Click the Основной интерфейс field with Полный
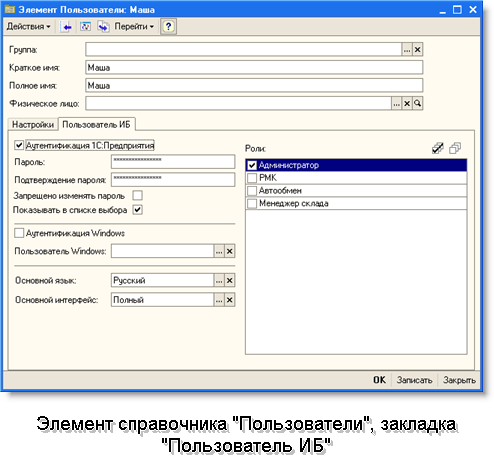This screenshot has height=468, width=494. [x=162, y=300]
